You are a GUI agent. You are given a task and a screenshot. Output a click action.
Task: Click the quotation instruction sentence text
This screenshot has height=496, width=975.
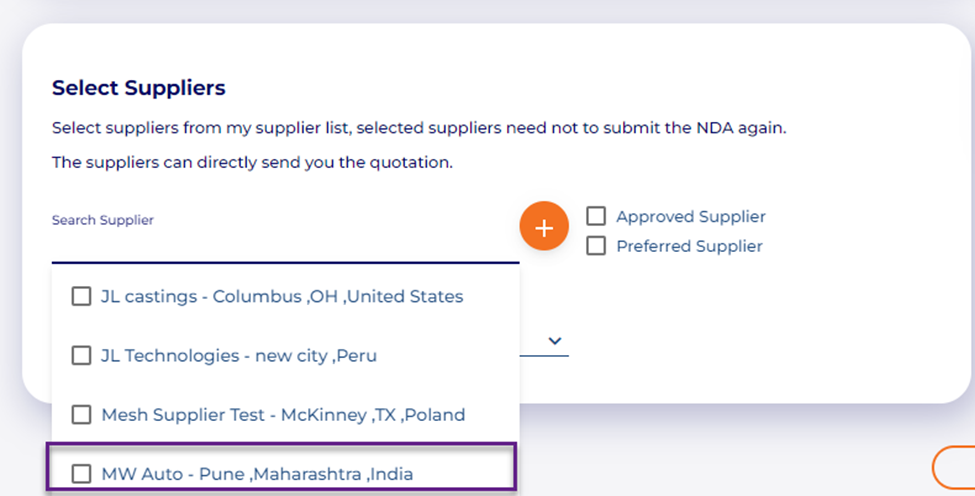coord(252,162)
